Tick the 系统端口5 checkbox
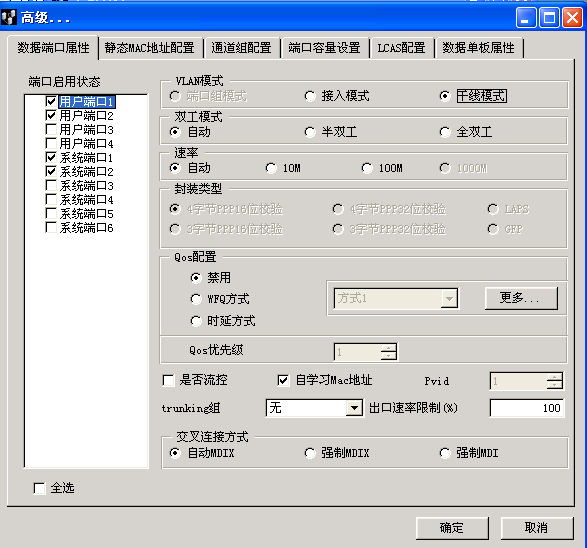Image resolution: width=587 pixels, height=548 pixels. tap(51, 214)
